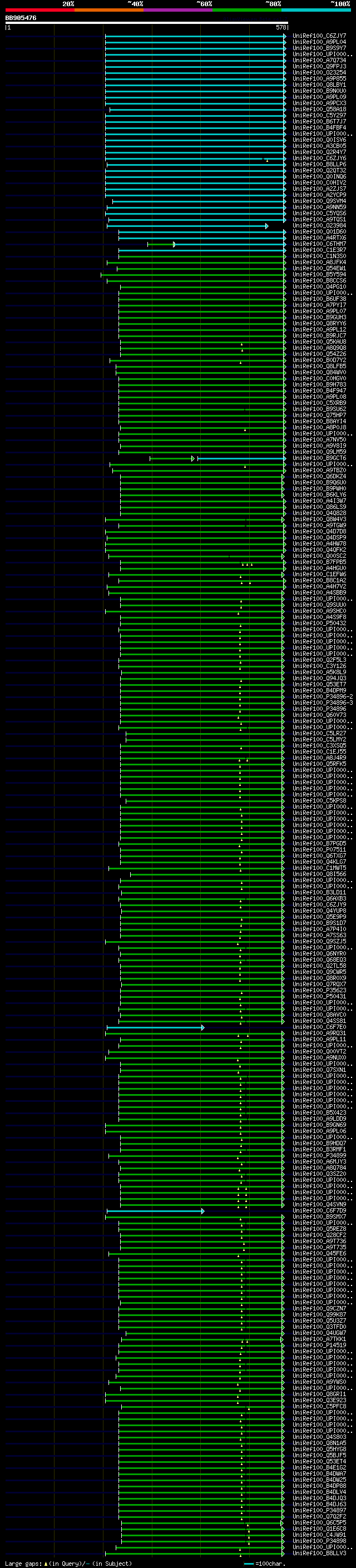The height and width of the screenshot is (1568, 356).
Task: Click the white query length ruler bar
Action: click(147, 22)
